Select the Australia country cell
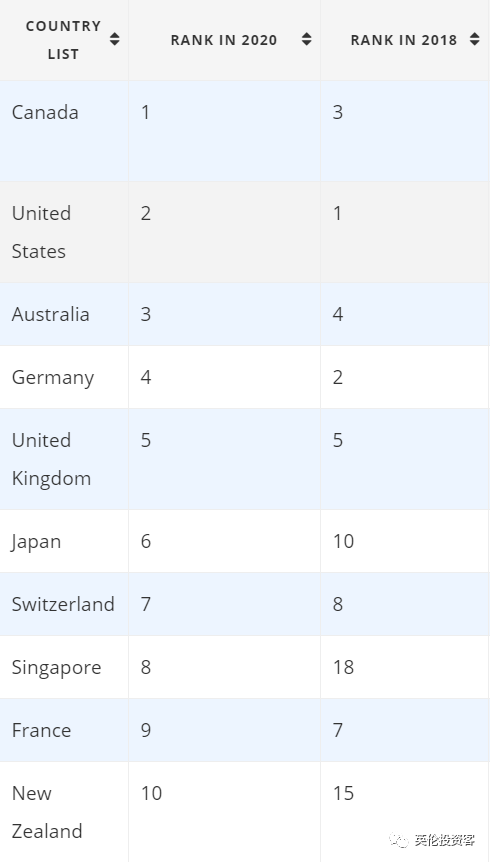The height and width of the screenshot is (862, 490). coord(64,314)
